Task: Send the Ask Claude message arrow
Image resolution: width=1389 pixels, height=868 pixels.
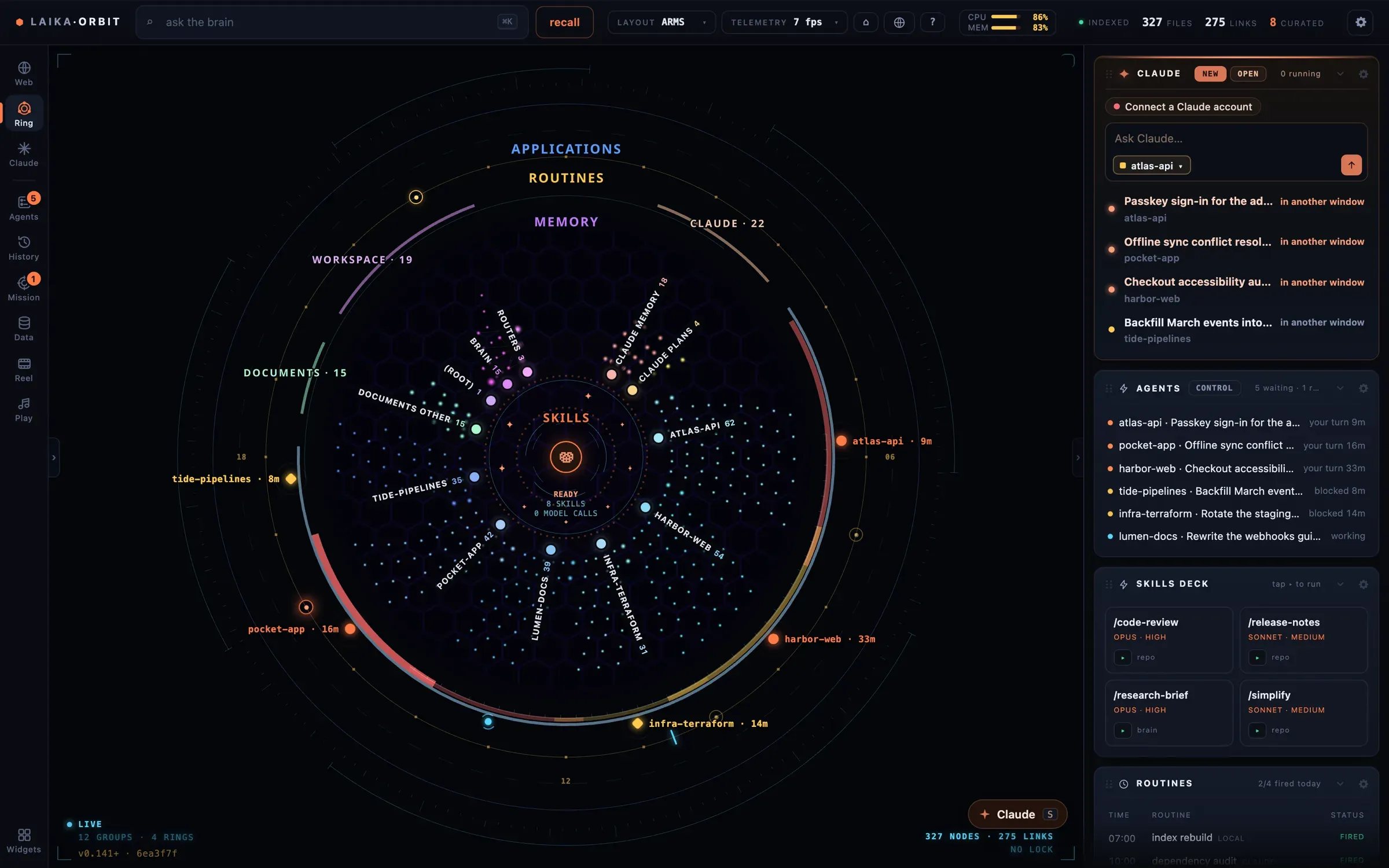Action: pyautogui.click(x=1351, y=165)
